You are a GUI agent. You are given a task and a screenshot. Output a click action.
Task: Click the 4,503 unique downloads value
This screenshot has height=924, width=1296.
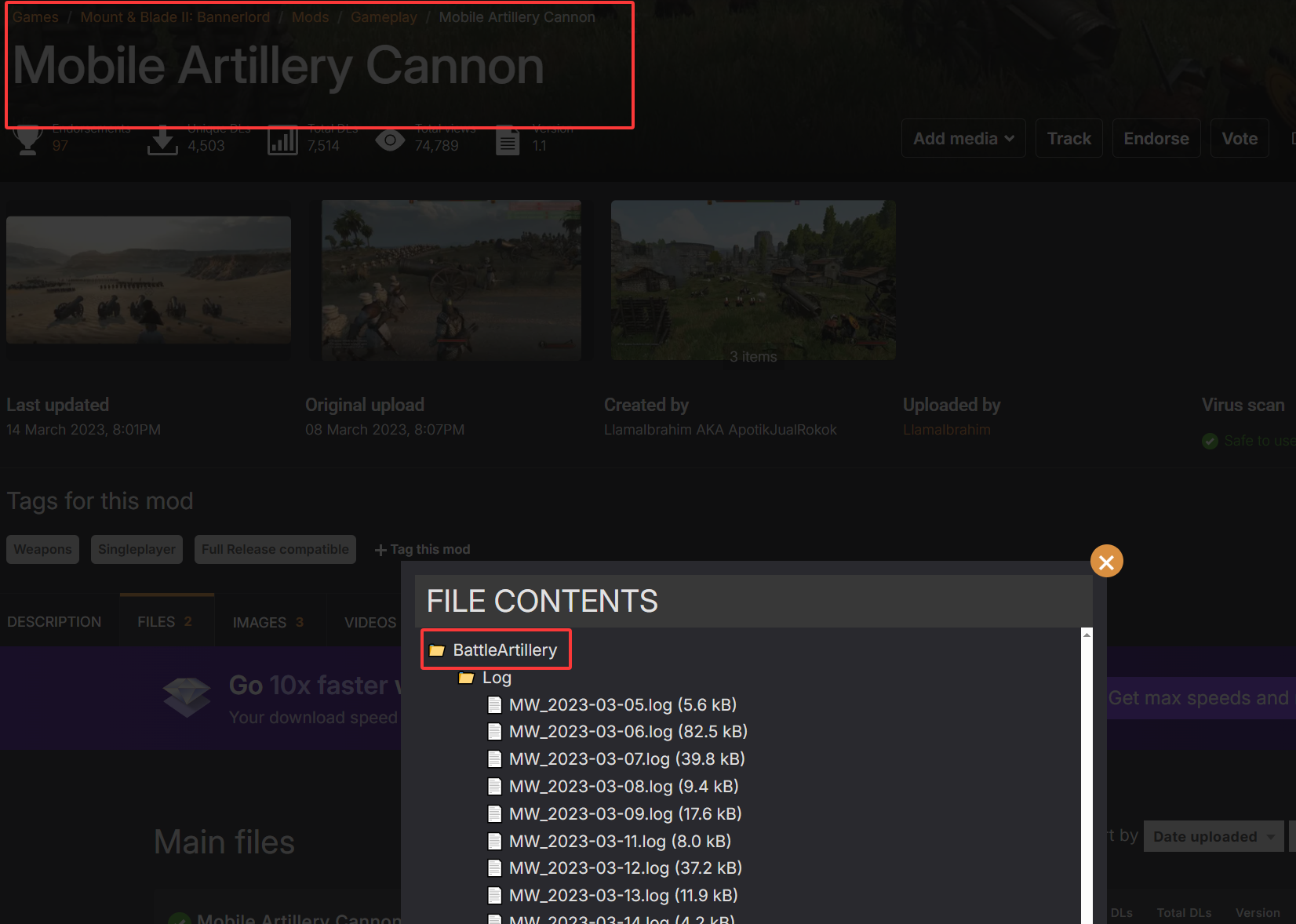[206, 146]
